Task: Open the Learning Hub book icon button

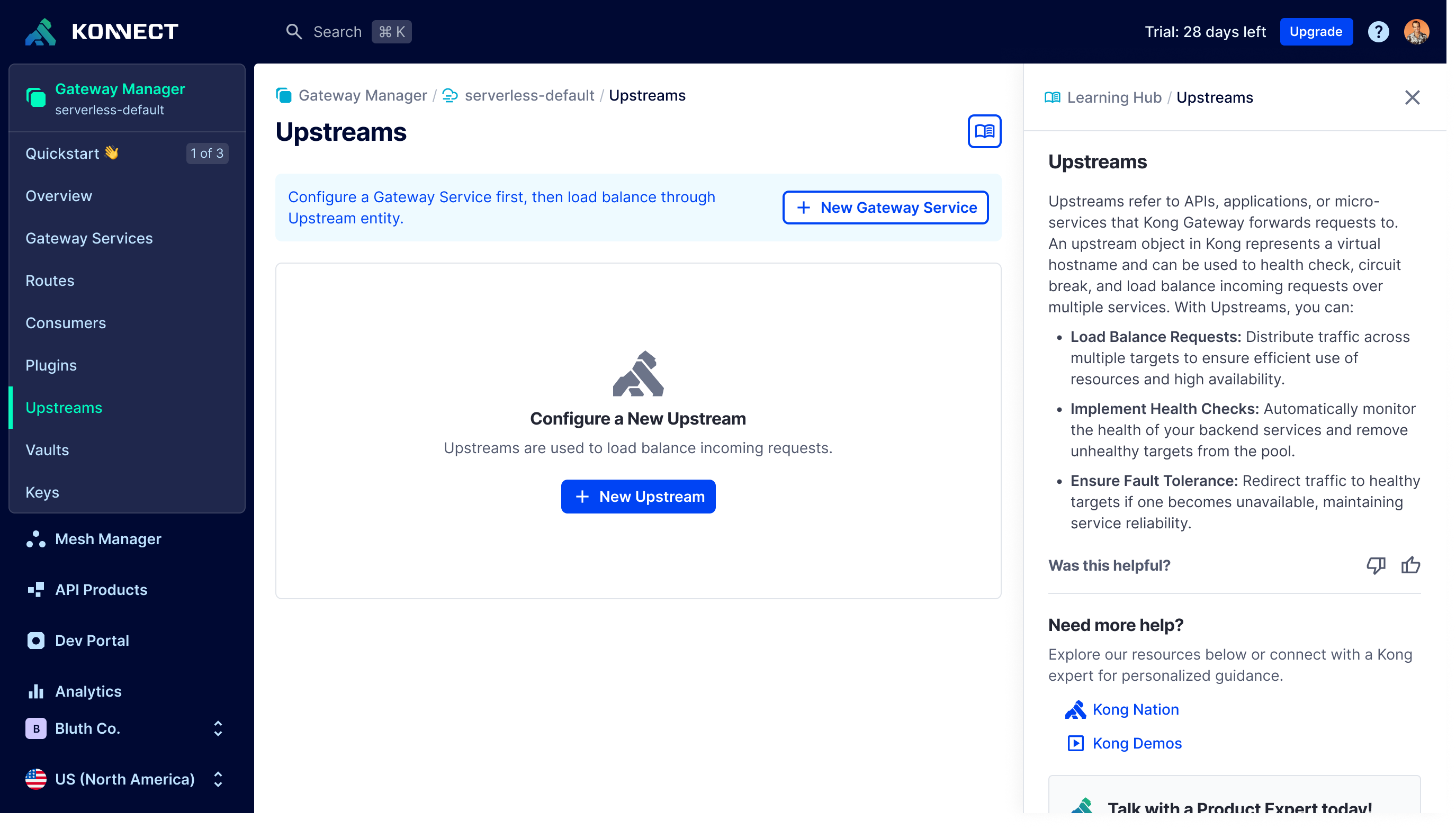Action: 984,131
